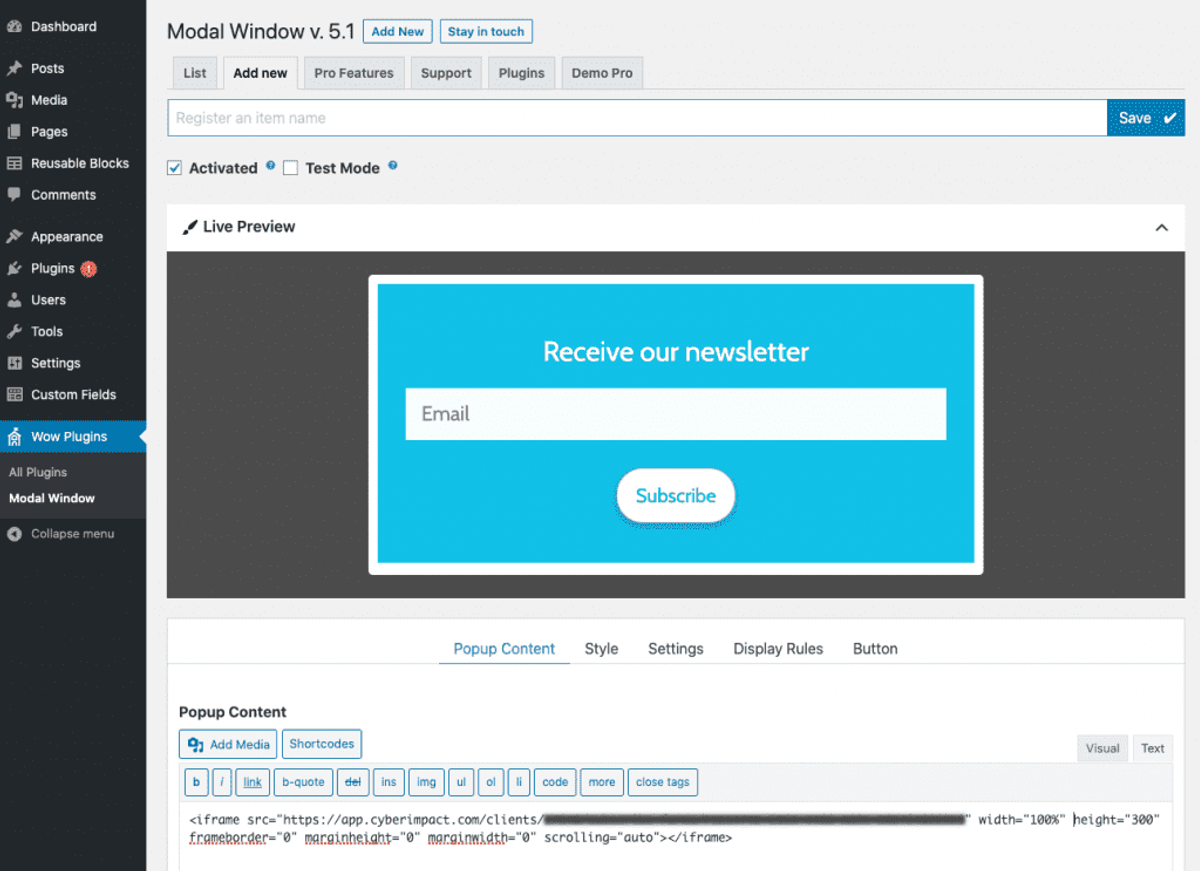
Task: Click the Custom Fields grid icon
Action: pos(14,395)
